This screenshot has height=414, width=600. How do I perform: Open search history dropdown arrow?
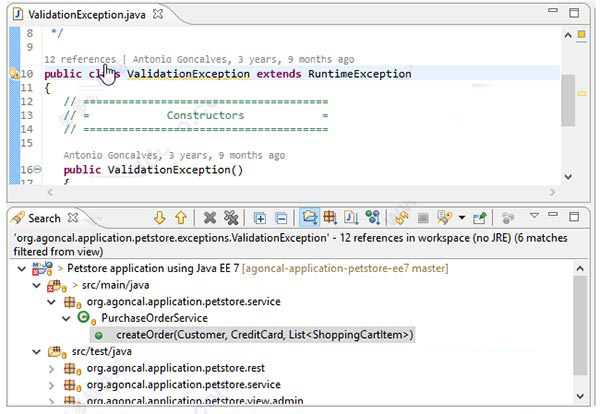(x=462, y=218)
